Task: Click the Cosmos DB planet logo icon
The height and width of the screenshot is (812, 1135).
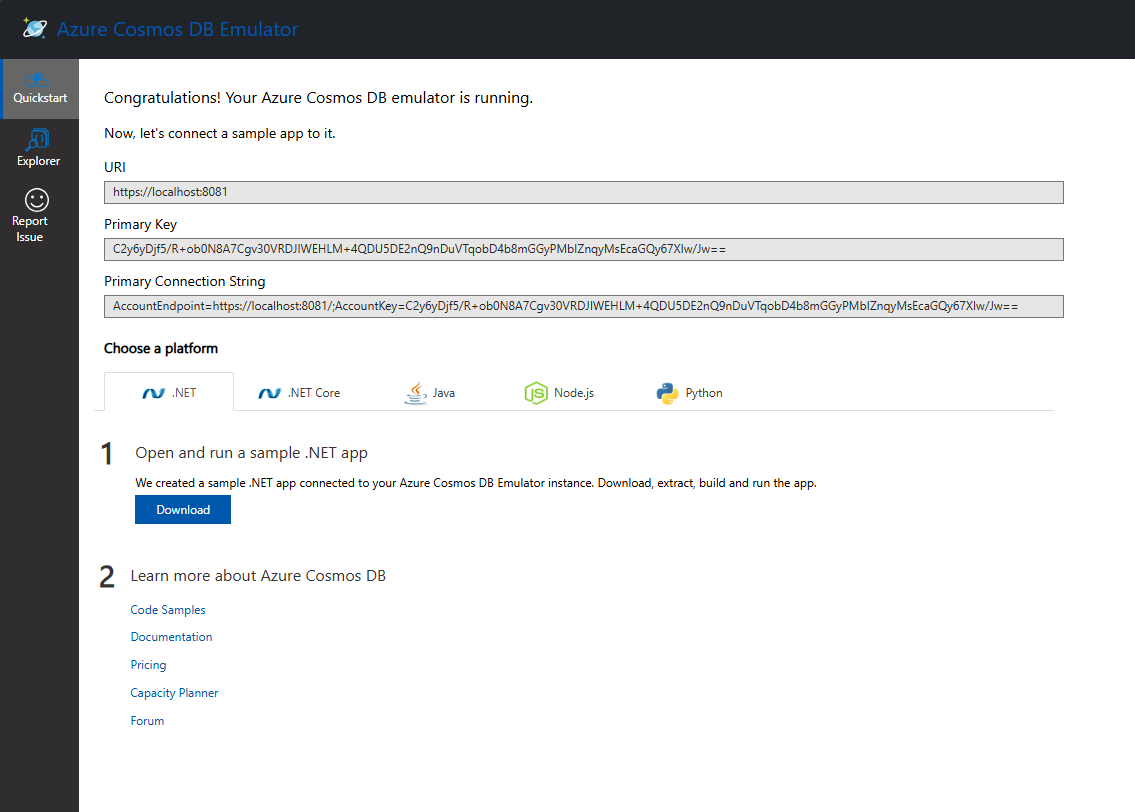Action: [34, 28]
